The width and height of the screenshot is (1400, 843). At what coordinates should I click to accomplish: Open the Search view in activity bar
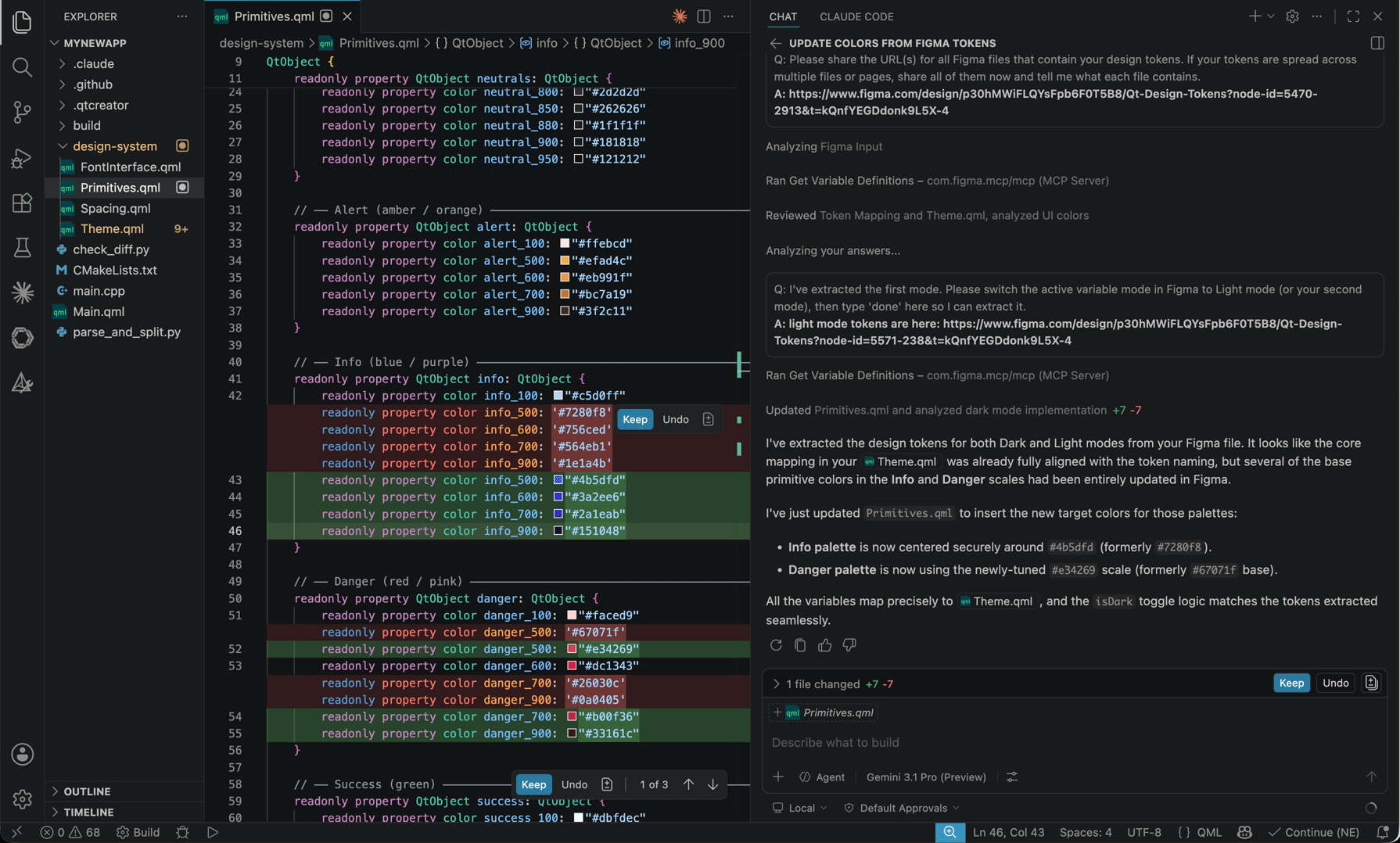(x=22, y=67)
